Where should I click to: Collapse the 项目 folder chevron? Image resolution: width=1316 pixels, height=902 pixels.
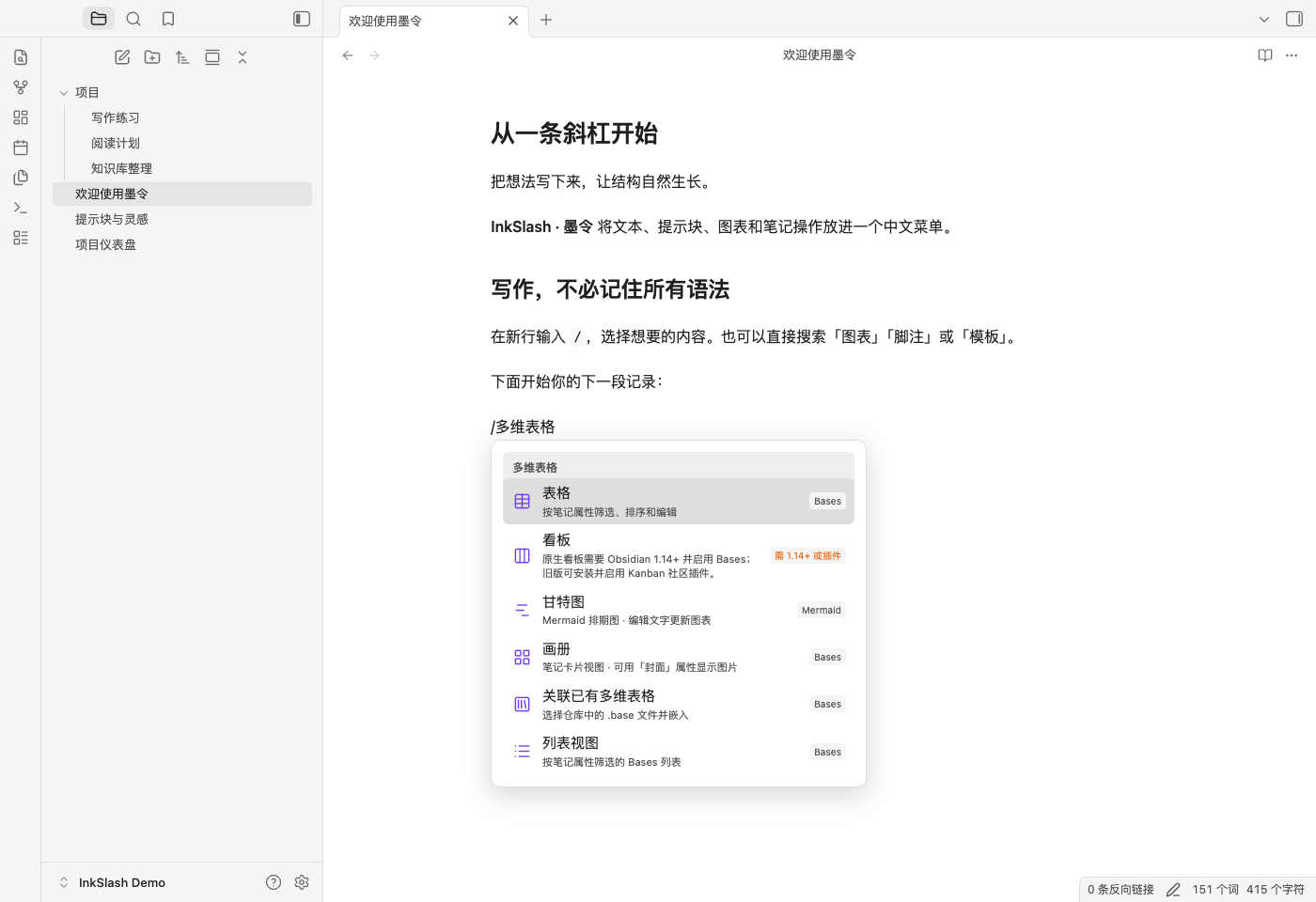tap(64, 93)
